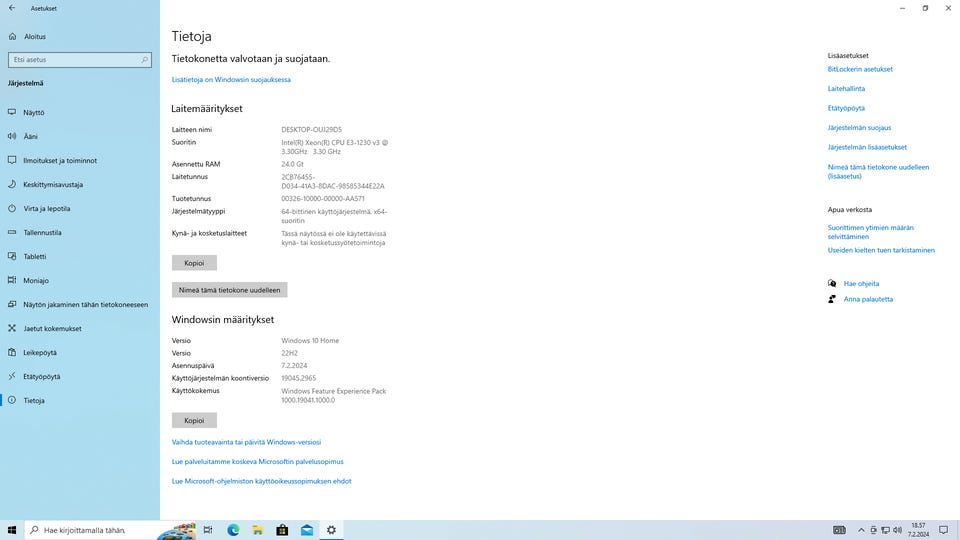Open Nimeä tämä tietokone uudelleen (lisäasetus) link

coord(878,171)
